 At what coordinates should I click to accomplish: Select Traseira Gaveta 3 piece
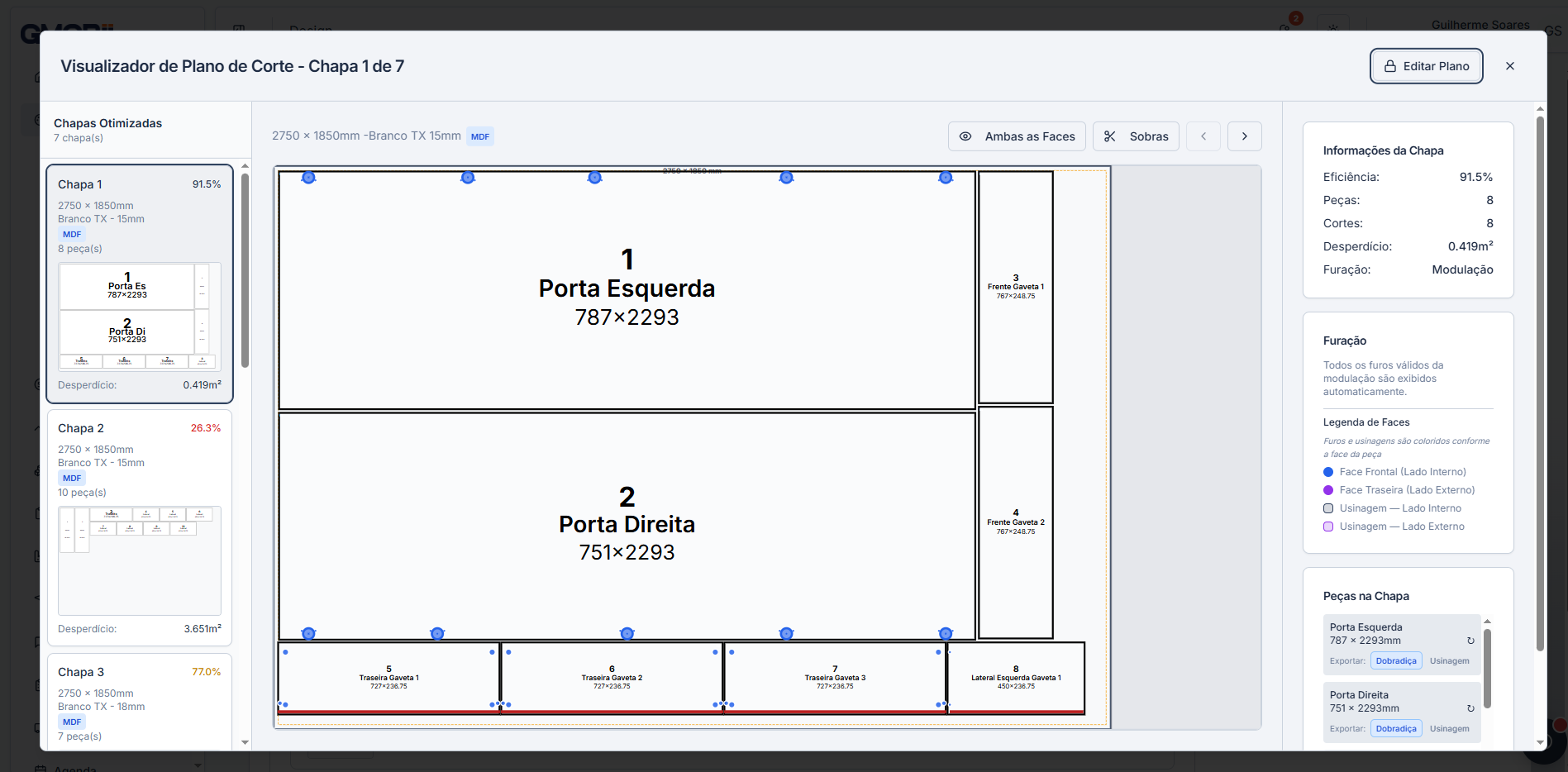click(x=835, y=678)
